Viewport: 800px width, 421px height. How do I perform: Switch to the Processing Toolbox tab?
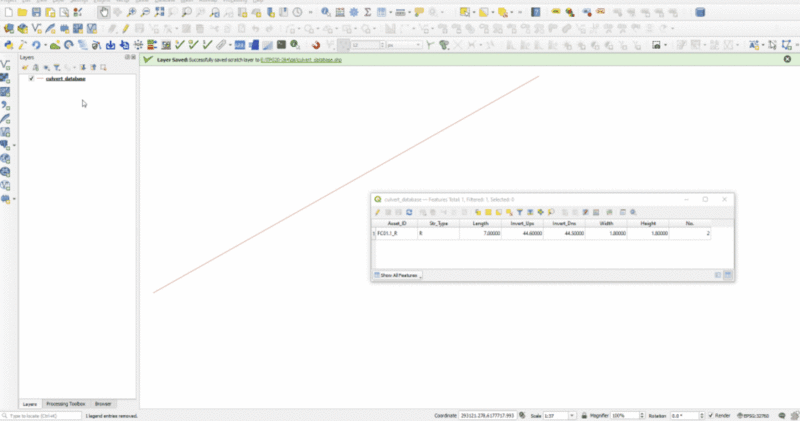(x=64, y=404)
